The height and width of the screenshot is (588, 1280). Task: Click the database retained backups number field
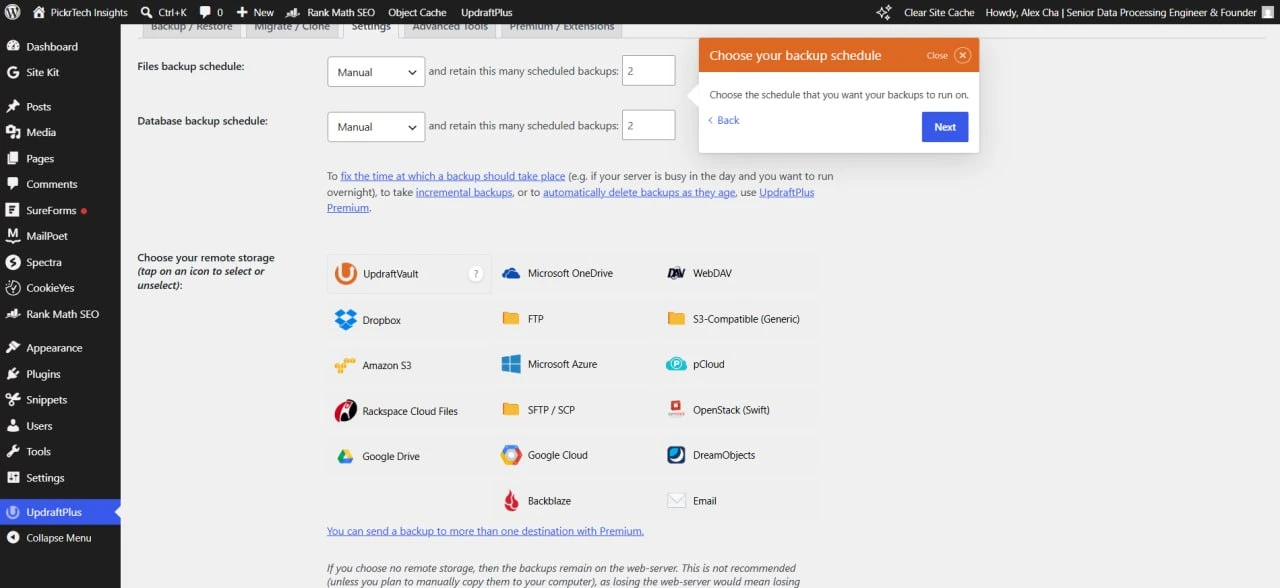(x=649, y=125)
